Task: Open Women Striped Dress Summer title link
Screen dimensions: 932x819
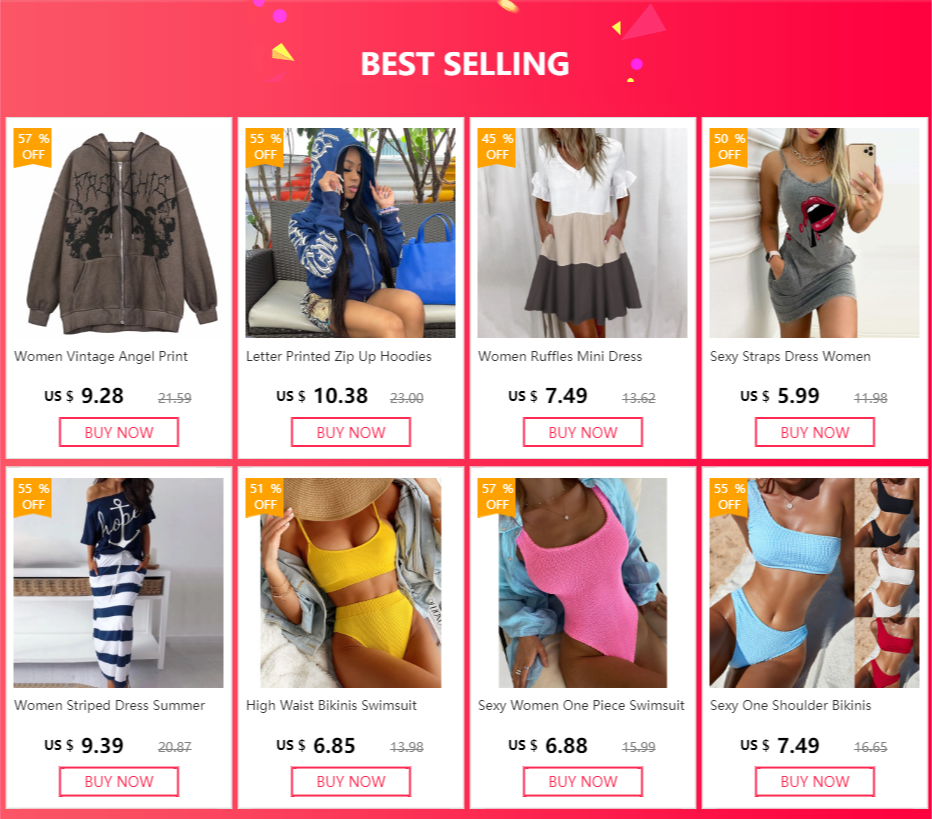Action: (109, 705)
